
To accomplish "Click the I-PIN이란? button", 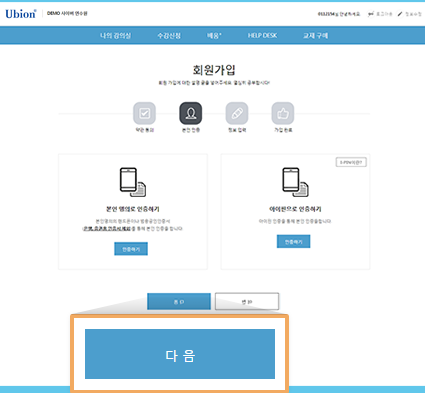I will click(351, 162).
